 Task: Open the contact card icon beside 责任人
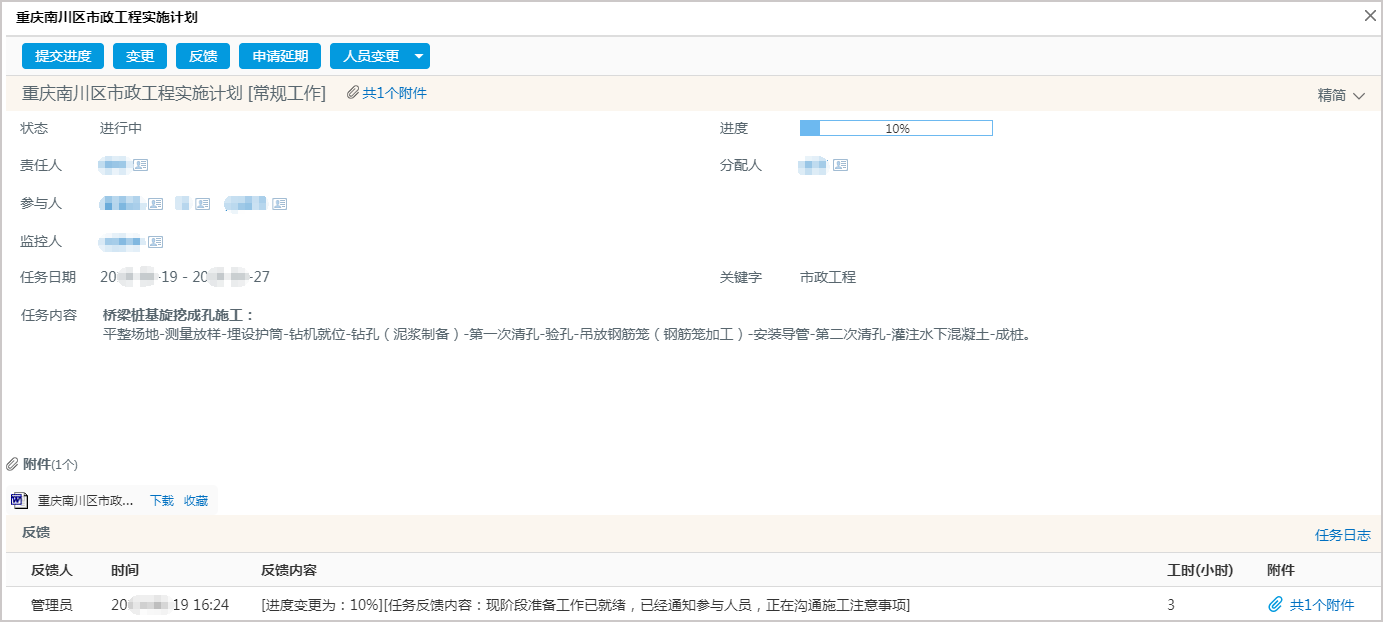coord(141,165)
